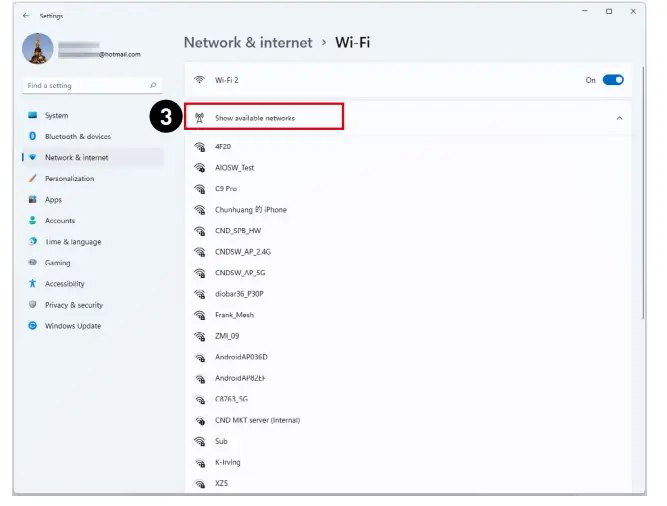Click the Bluetooth & devices icon
The image size is (667, 506).
pos(33,137)
